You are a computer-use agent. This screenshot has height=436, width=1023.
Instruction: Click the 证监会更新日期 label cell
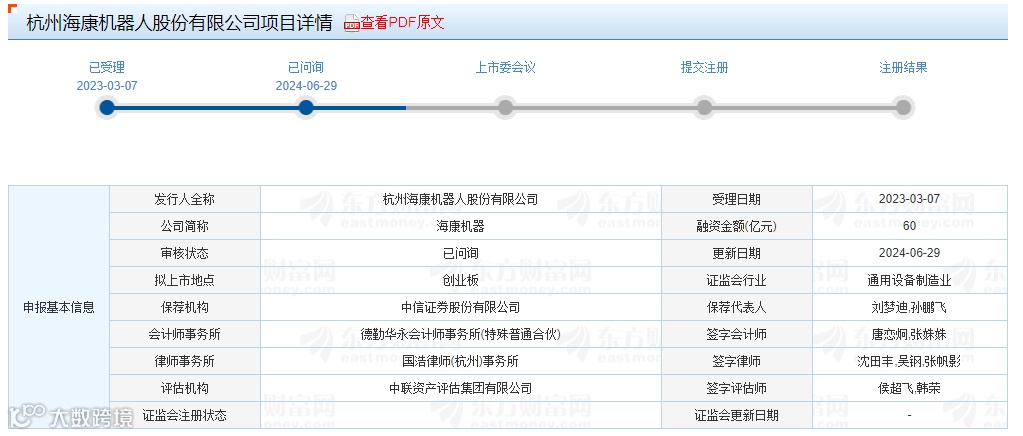point(737,415)
